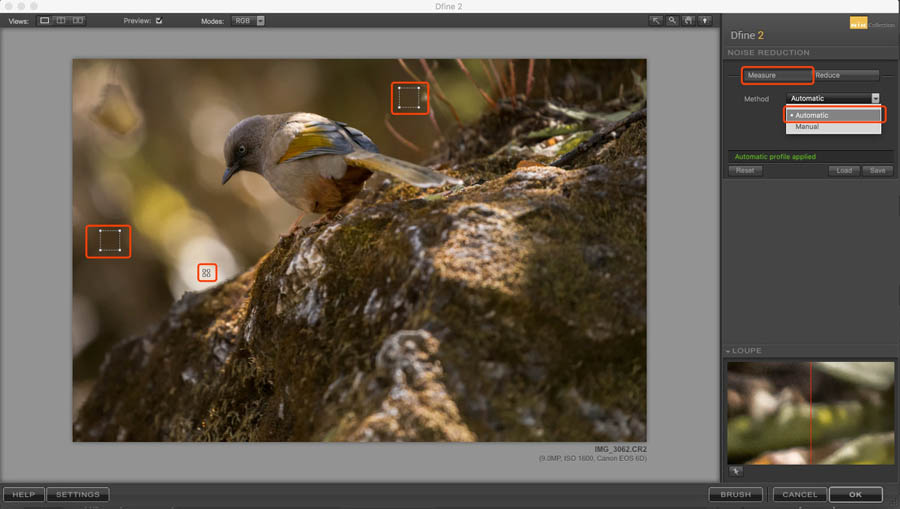
Task: Switch to single image view
Action: 44,21
